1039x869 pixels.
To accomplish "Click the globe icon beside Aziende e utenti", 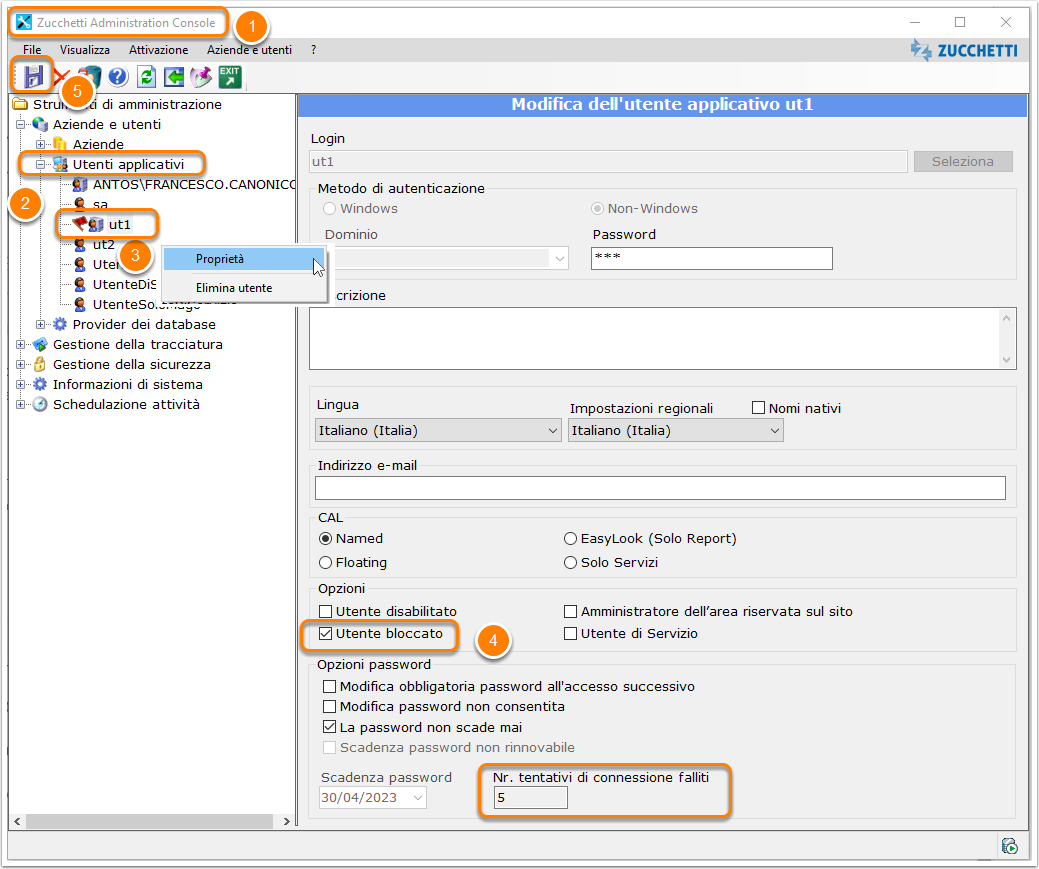I will [x=40, y=125].
